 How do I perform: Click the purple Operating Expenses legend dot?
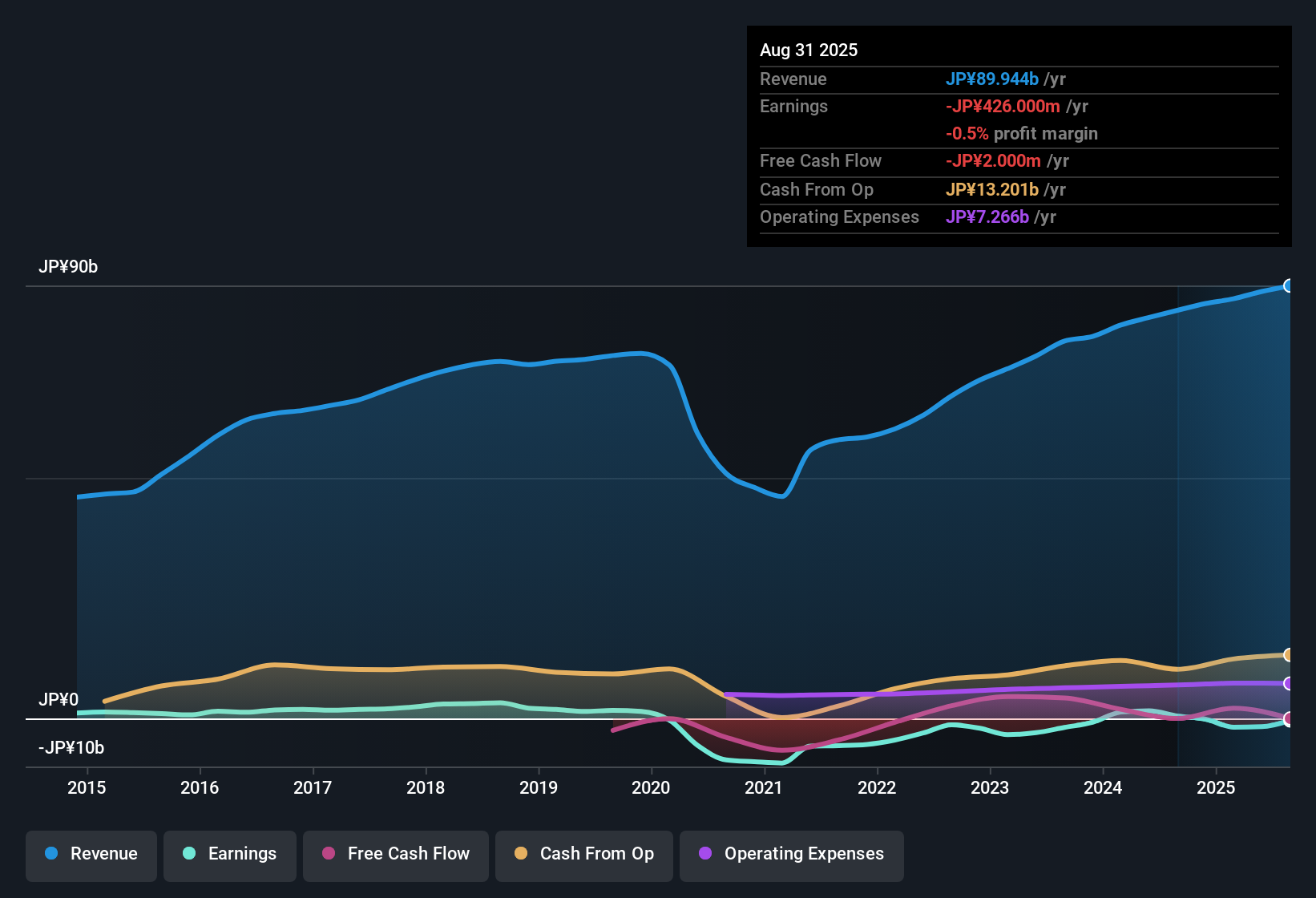pos(705,854)
